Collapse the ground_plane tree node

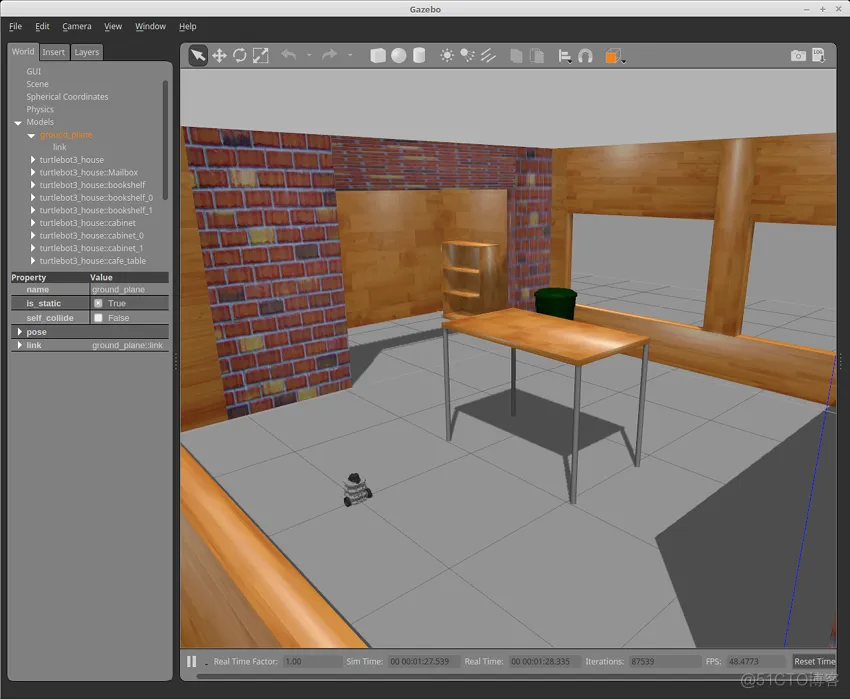(x=31, y=135)
